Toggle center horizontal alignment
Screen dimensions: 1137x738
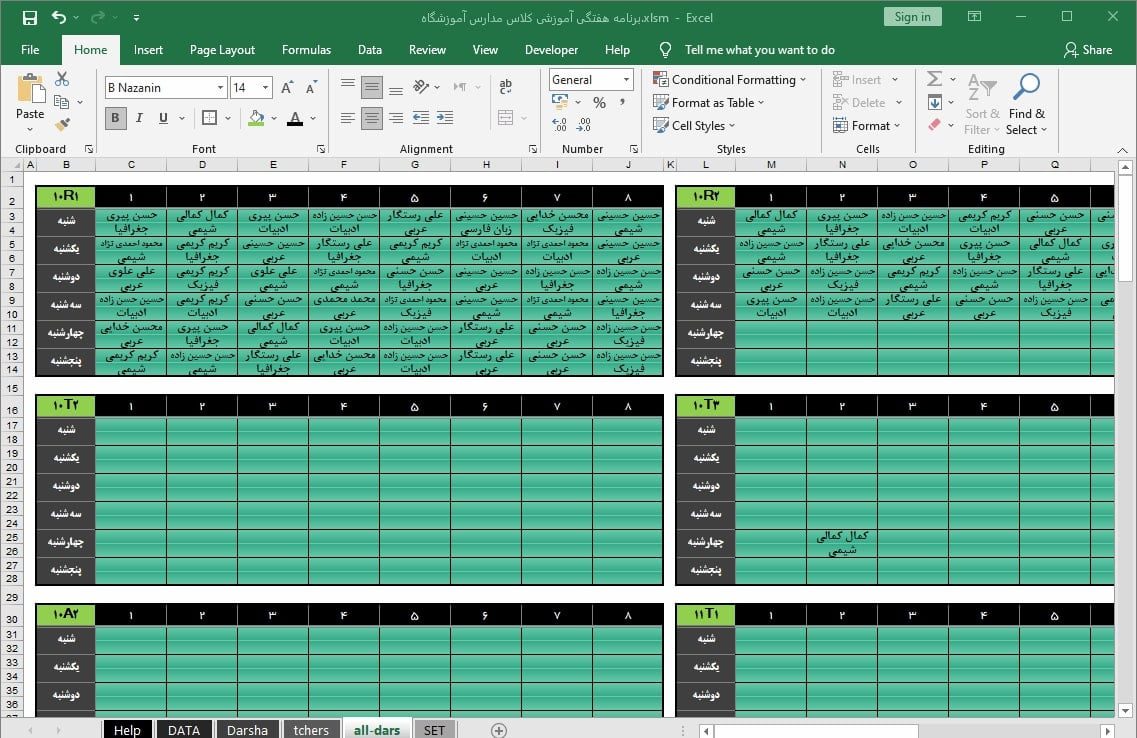pos(372,117)
